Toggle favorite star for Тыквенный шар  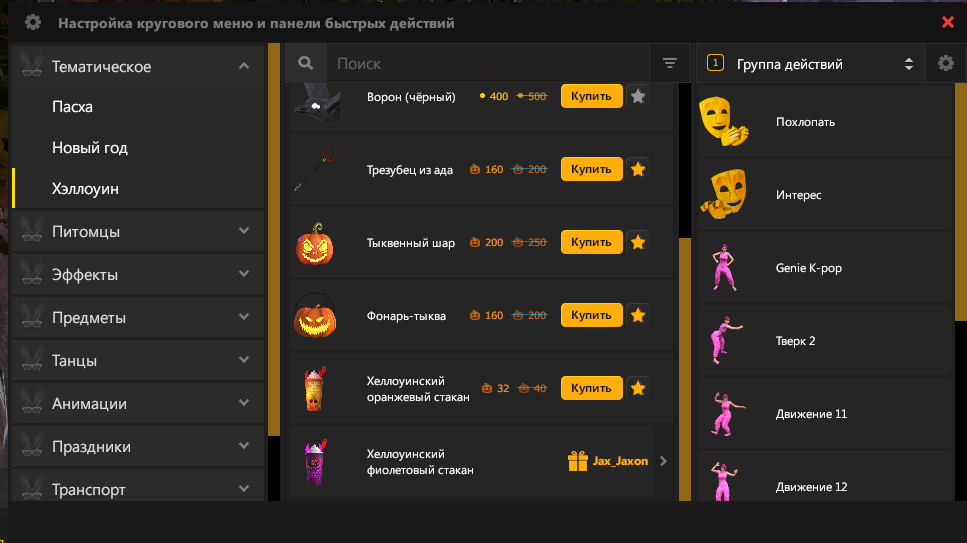(x=638, y=242)
